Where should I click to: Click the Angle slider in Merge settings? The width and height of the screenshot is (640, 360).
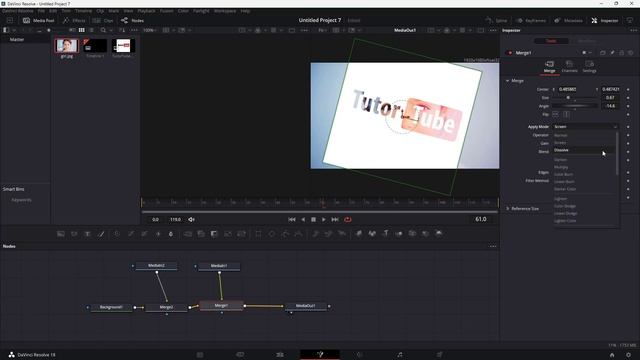point(575,106)
